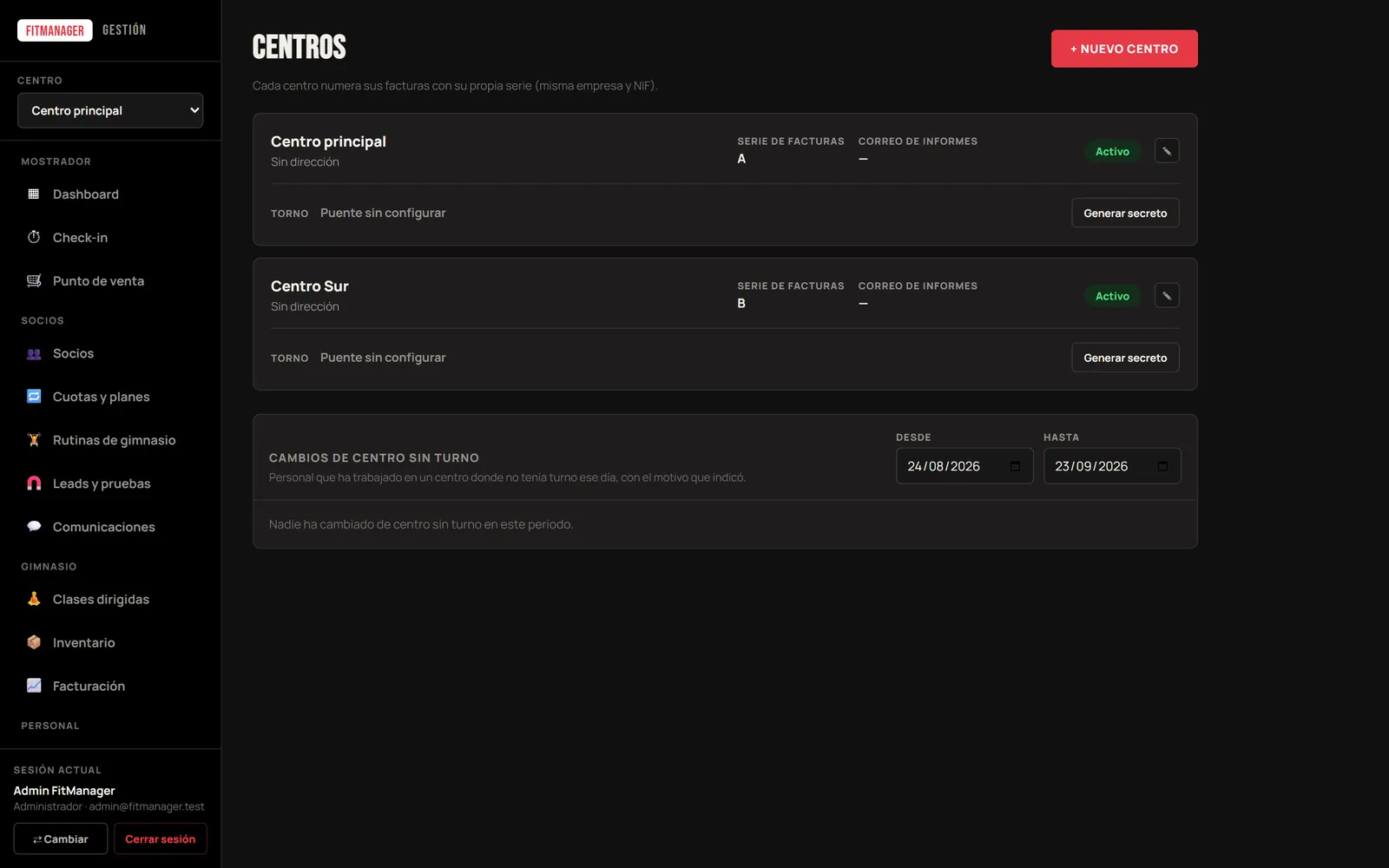Open the Dashboard grid icon
Image resolution: width=1389 pixels, height=868 pixels.
tap(34, 194)
